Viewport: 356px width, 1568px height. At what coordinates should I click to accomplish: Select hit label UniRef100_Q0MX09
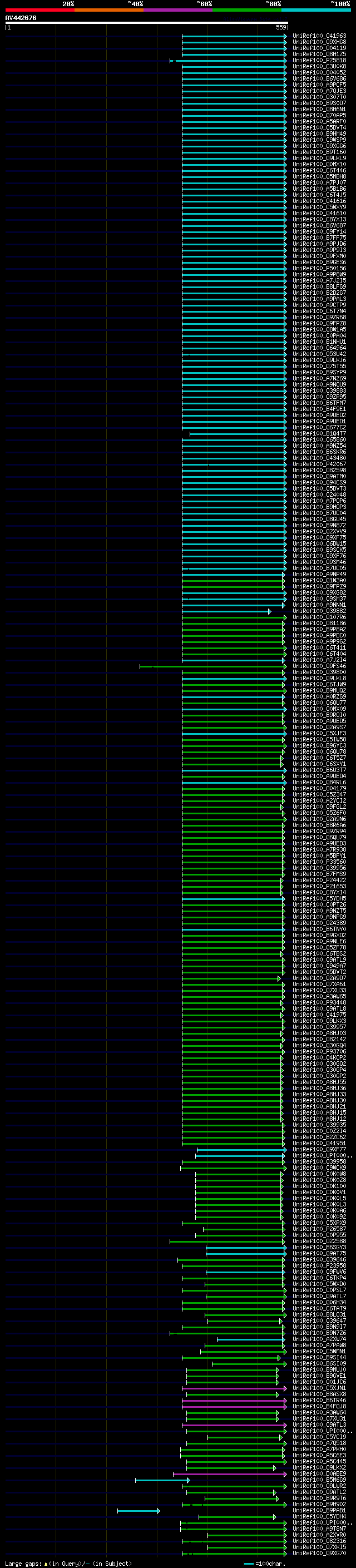(x=319, y=709)
